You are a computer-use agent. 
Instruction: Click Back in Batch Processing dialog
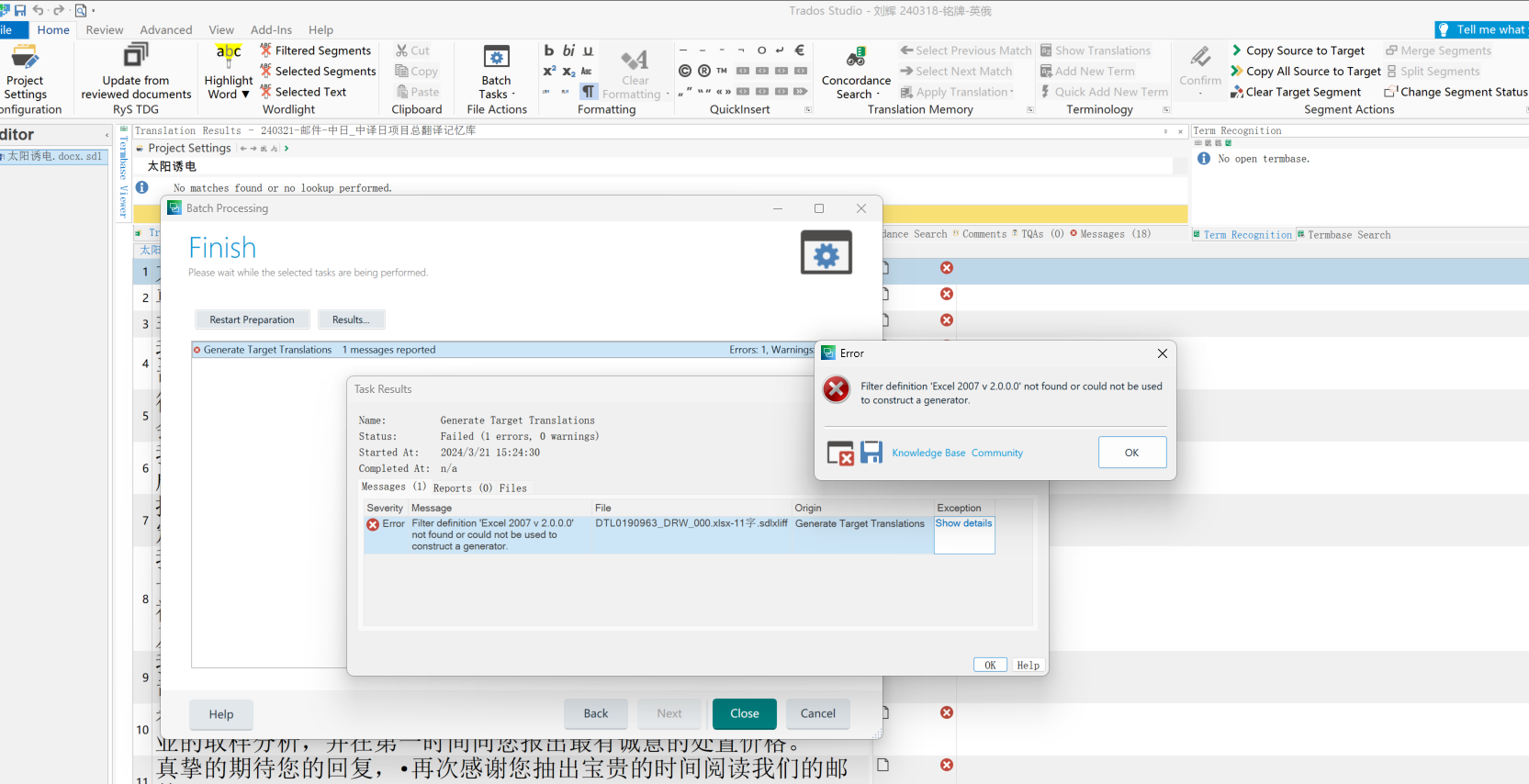coord(596,713)
